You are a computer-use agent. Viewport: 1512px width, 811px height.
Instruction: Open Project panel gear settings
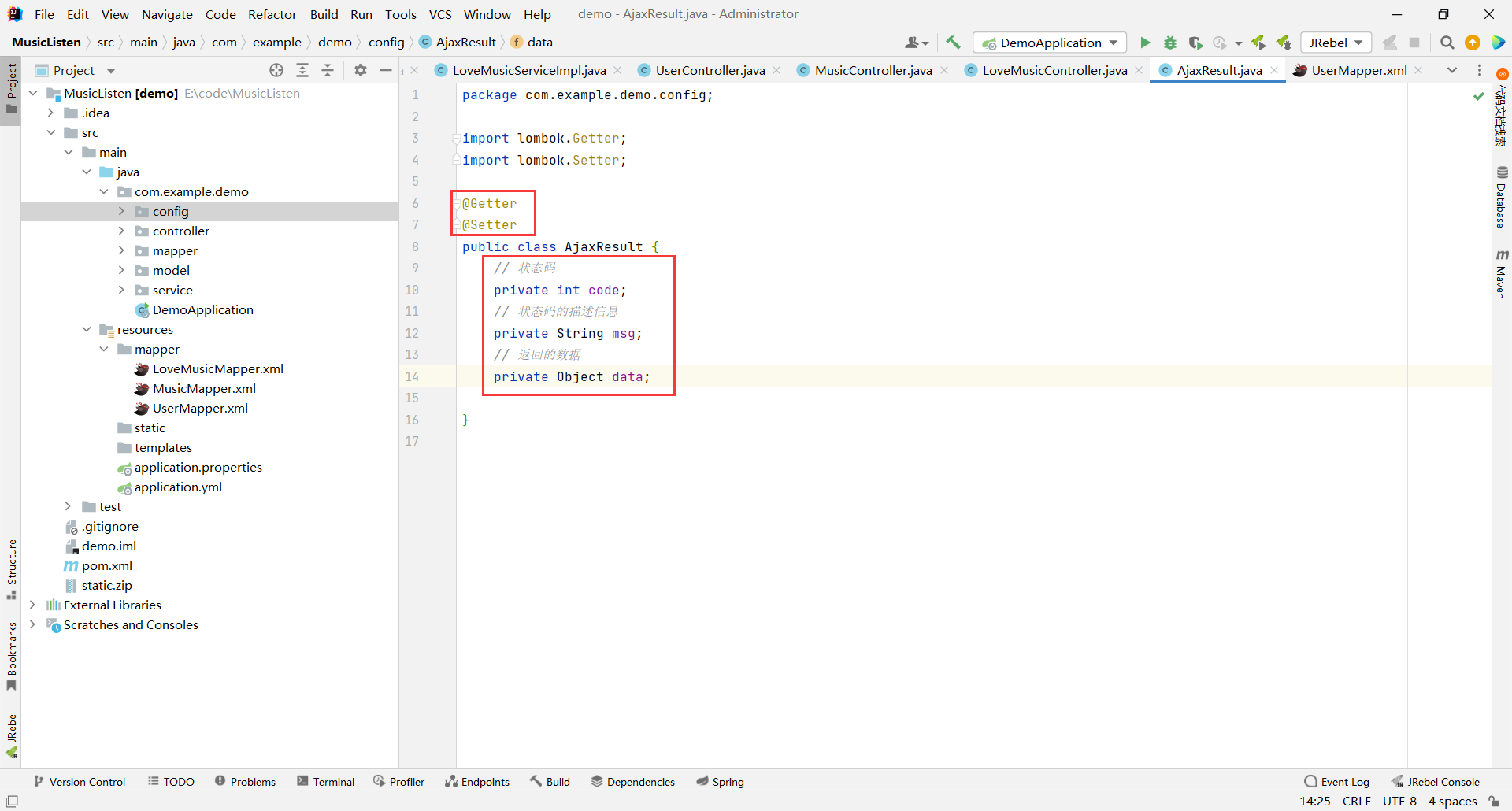(361, 70)
